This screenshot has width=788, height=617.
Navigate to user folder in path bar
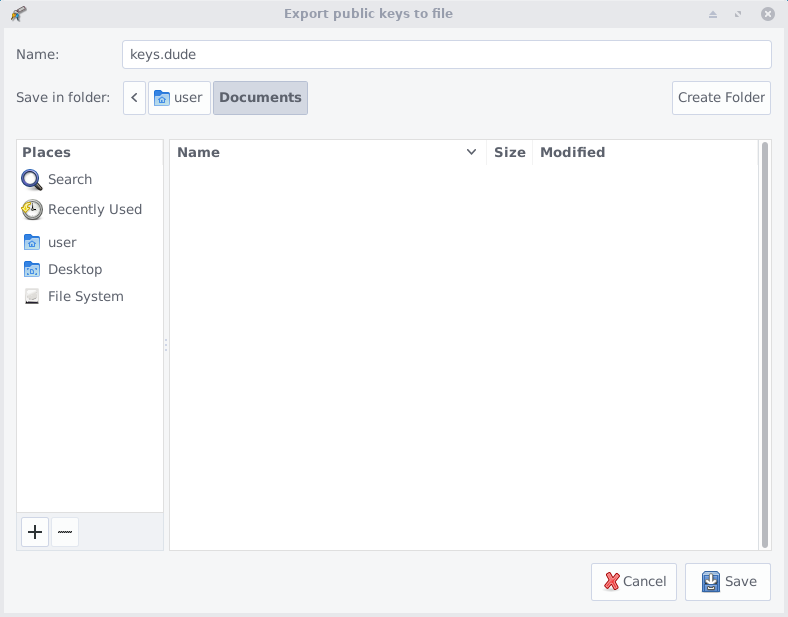179,97
